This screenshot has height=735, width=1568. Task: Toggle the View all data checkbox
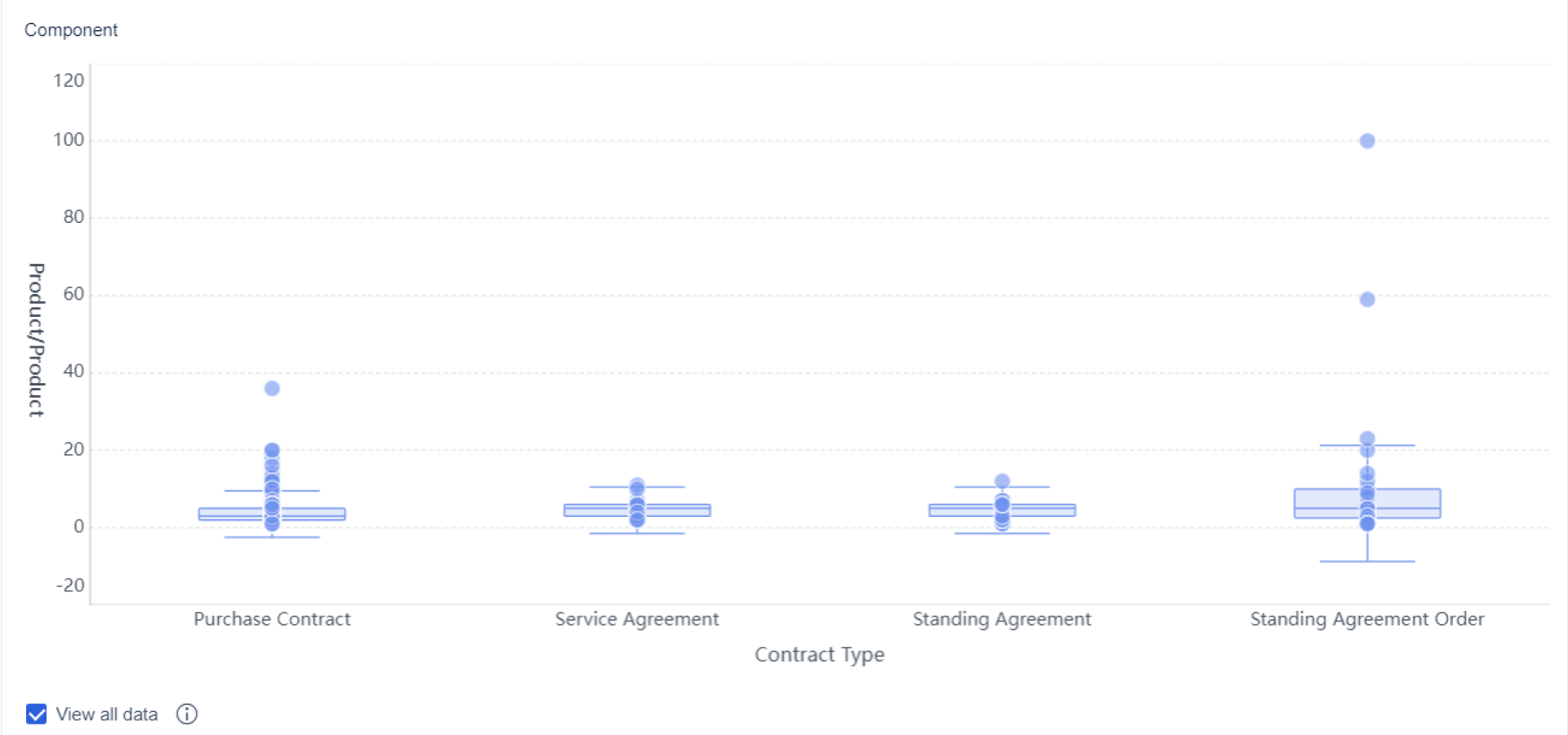(x=37, y=715)
